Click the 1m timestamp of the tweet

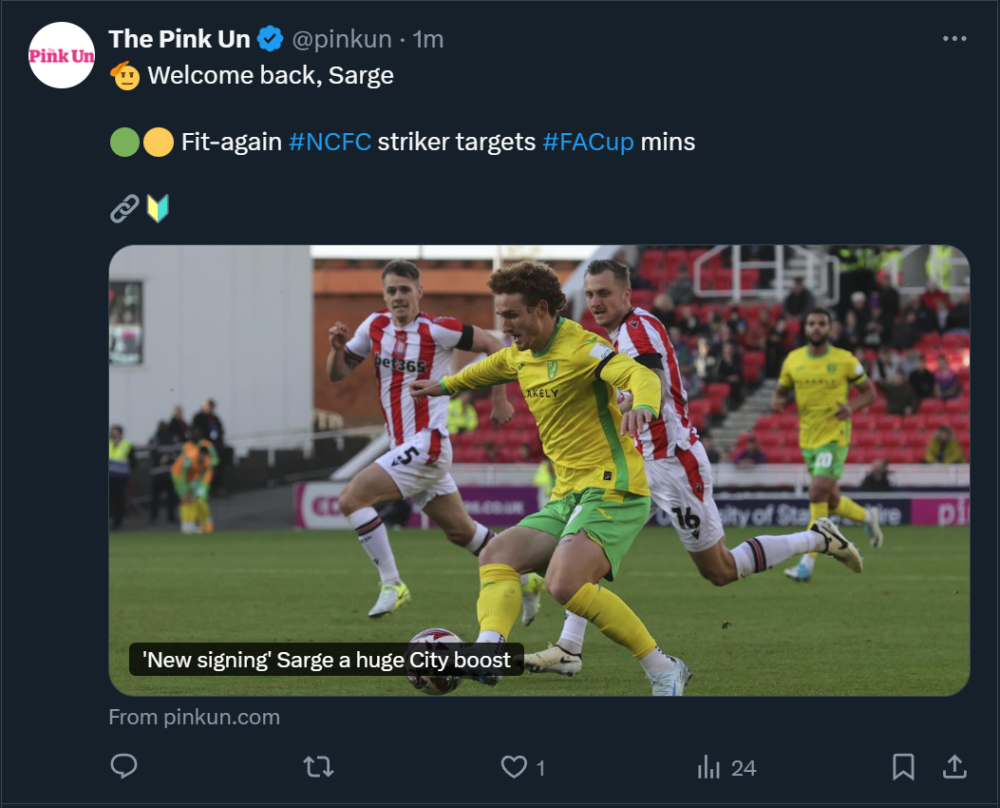coord(429,39)
